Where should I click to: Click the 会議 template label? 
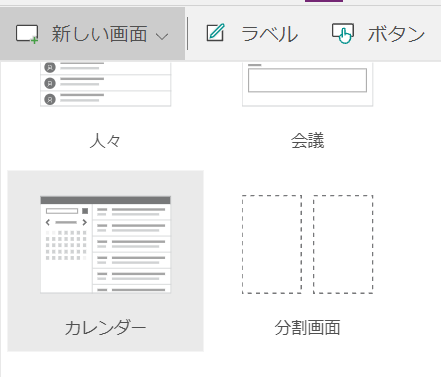(x=307, y=141)
